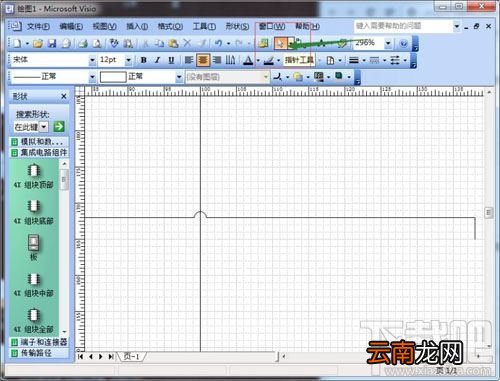Click the Paste clipboard icon
This screenshot has width=500, height=381.
pos(173,43)
